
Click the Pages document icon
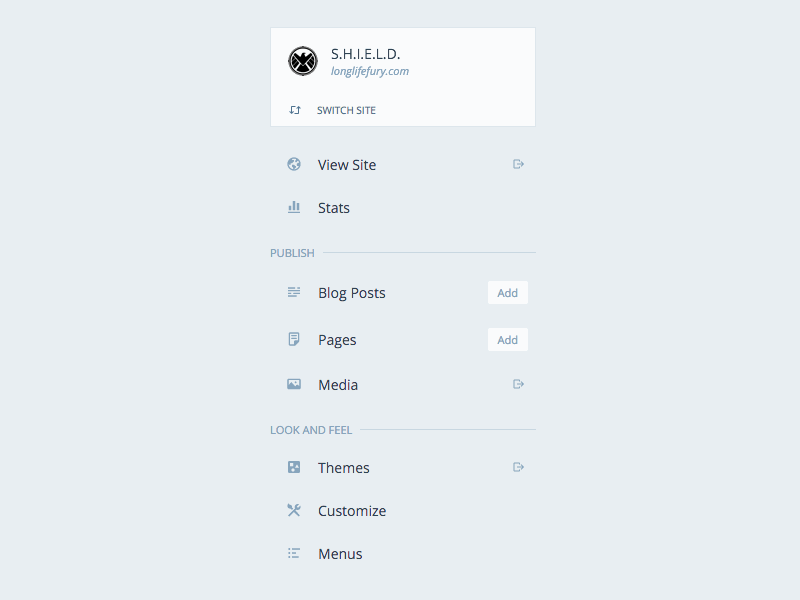293,339
